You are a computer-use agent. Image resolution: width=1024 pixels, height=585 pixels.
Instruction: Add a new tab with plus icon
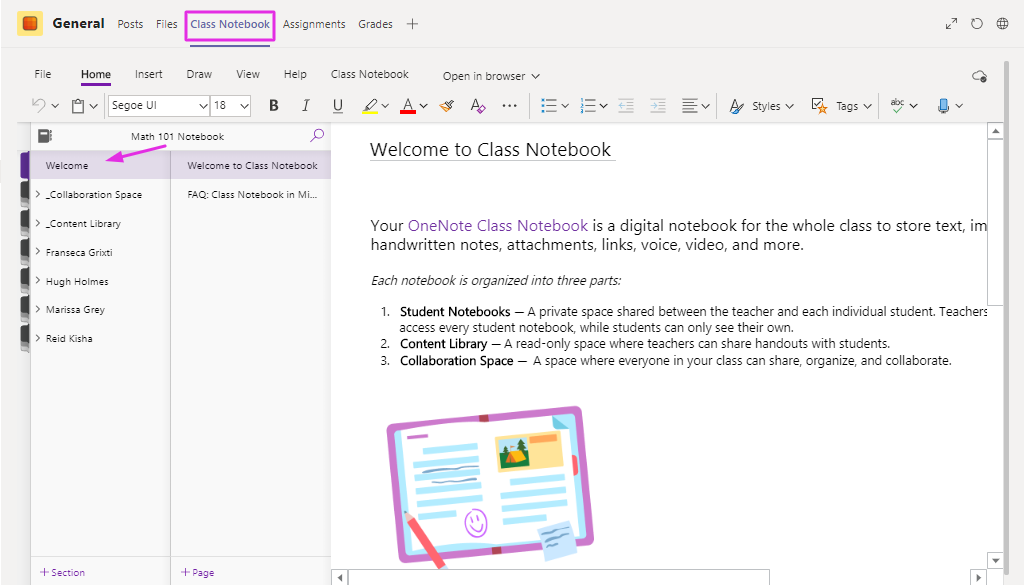tap(412, 24)
